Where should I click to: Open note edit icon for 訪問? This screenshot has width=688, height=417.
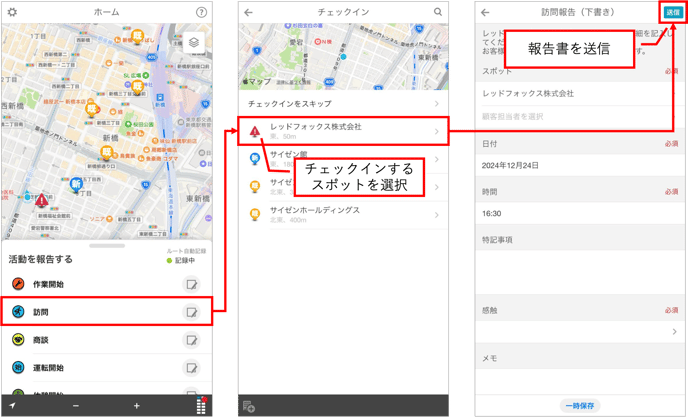191,312
